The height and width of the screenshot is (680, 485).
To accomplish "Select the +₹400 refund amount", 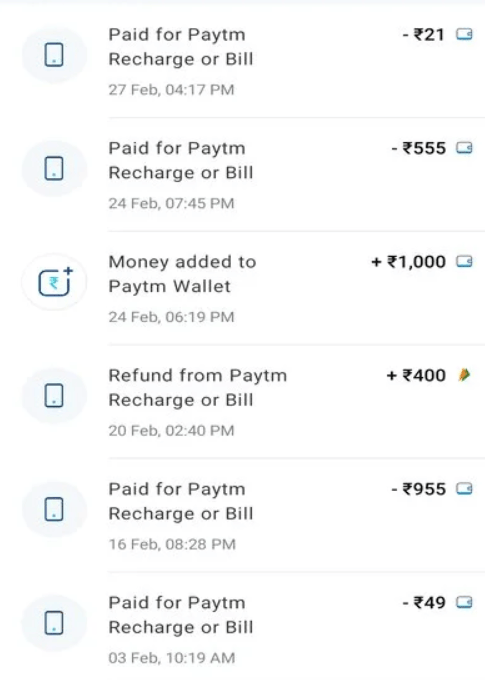I will coord(416,376).
